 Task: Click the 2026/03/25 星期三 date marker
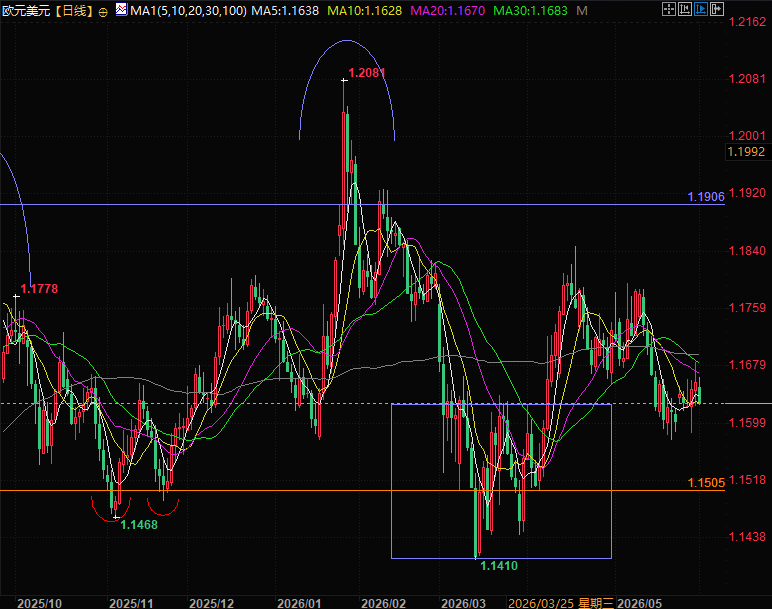tap(561, 603)
